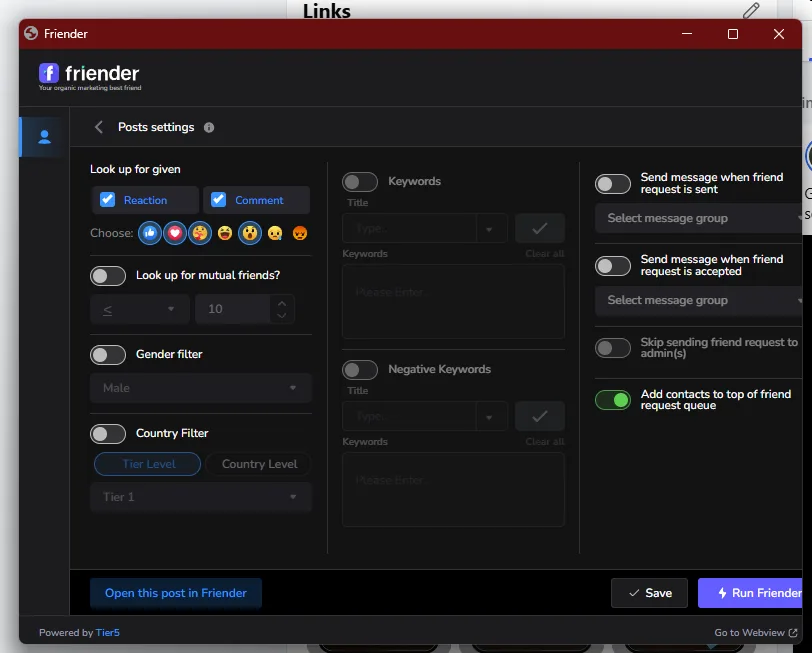Turn on Country Filter toggle
812x653 pixels.
[108, 434]
